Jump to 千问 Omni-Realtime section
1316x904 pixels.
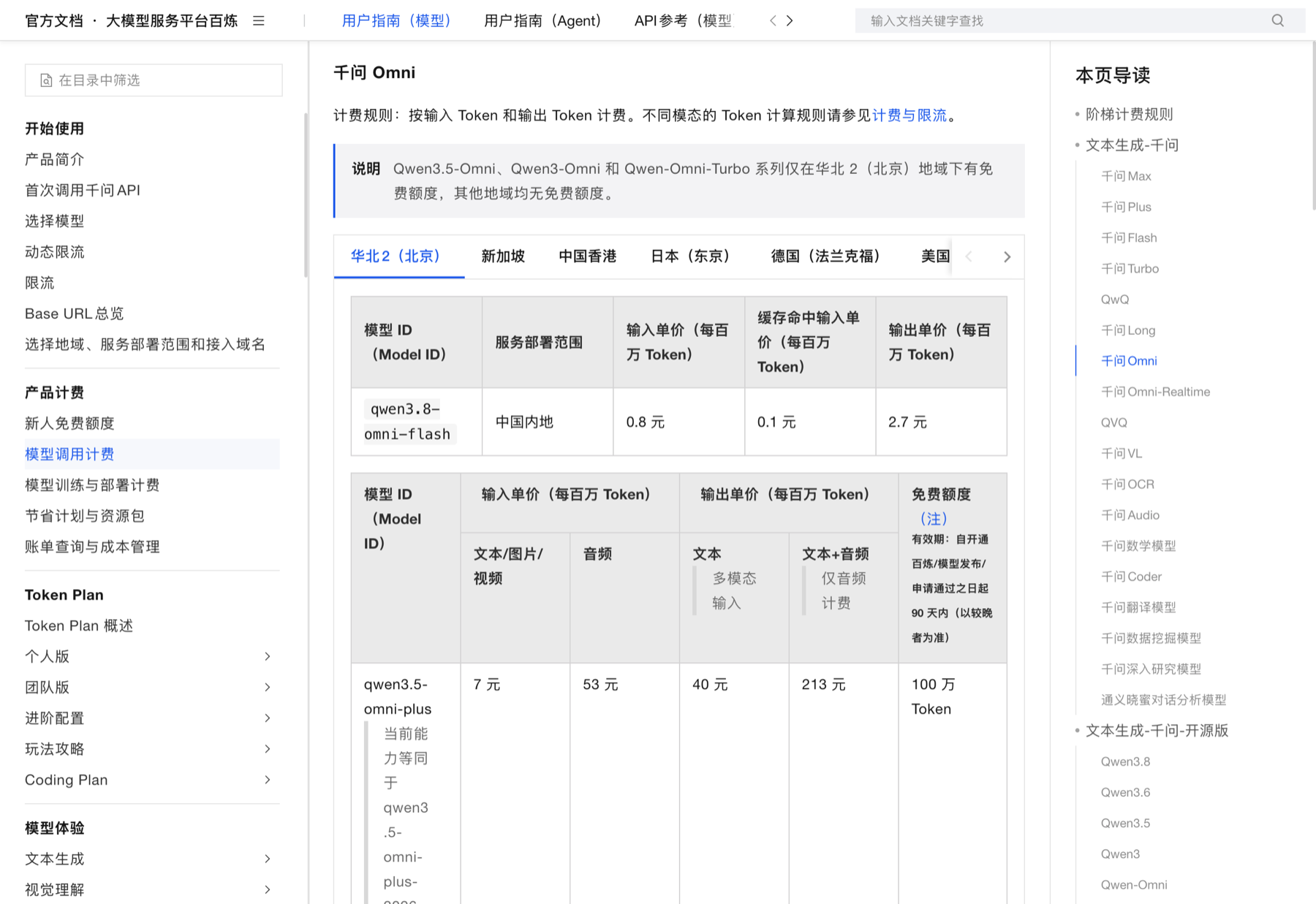[x=1155, y=392]
